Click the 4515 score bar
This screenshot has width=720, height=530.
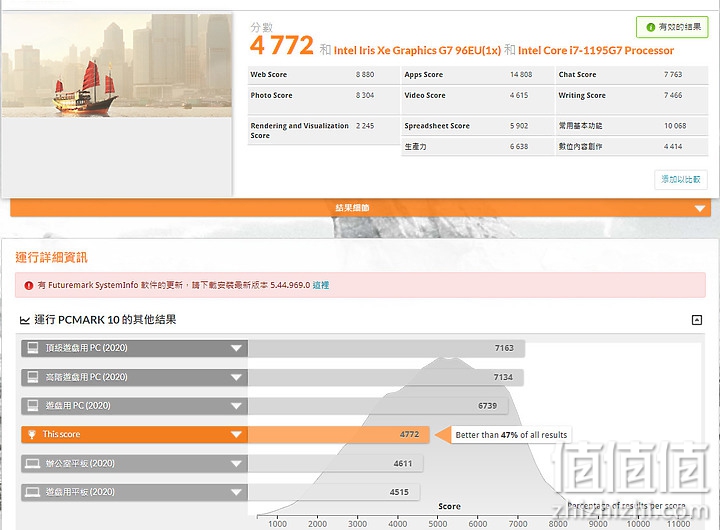334,492
